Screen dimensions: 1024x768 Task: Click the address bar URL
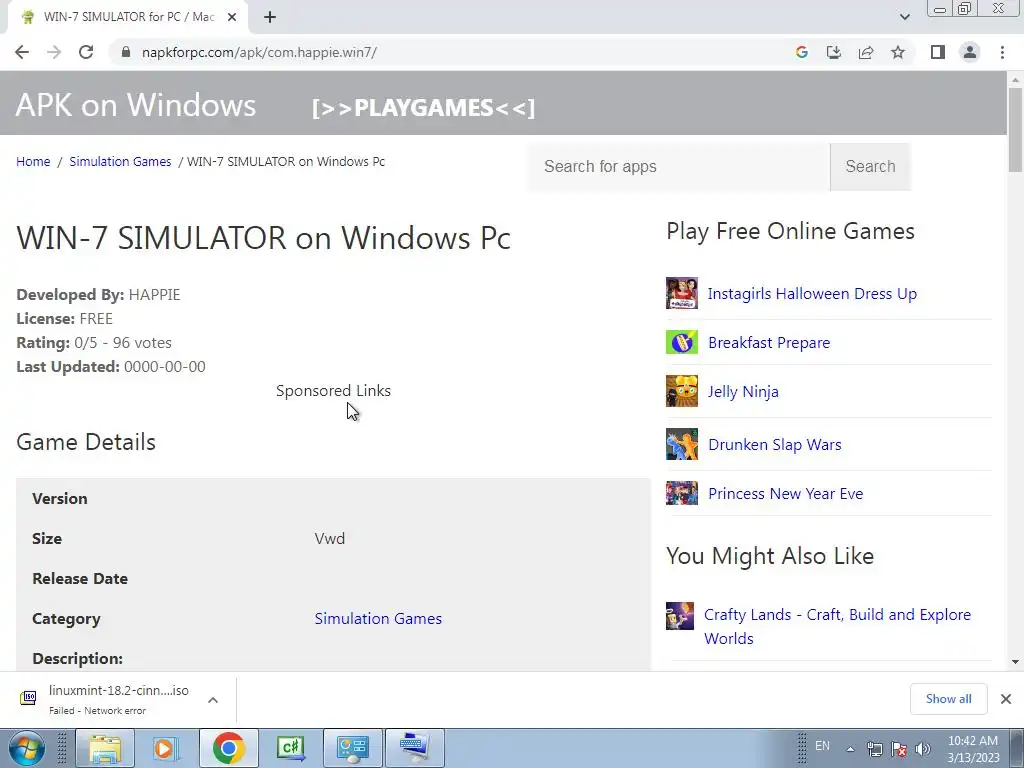click(x=259, y=52)
